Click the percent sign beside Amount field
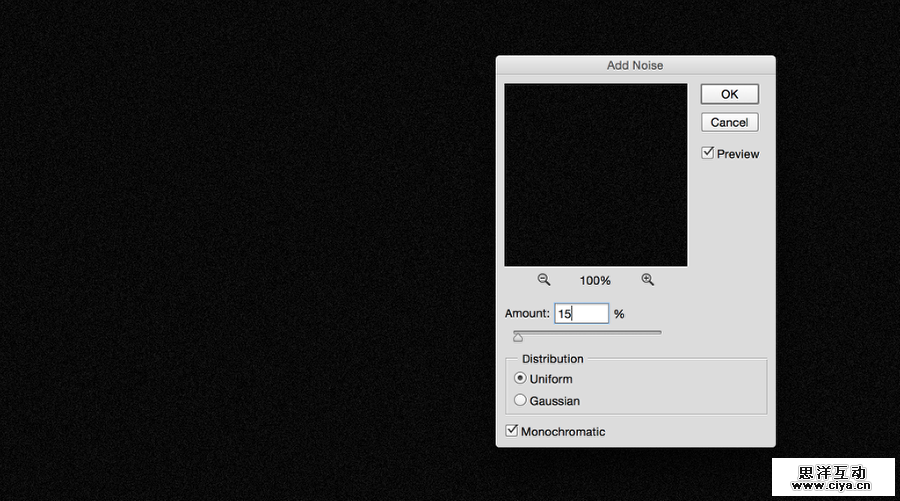Viewport: 900px width, 501px height. 619,314
